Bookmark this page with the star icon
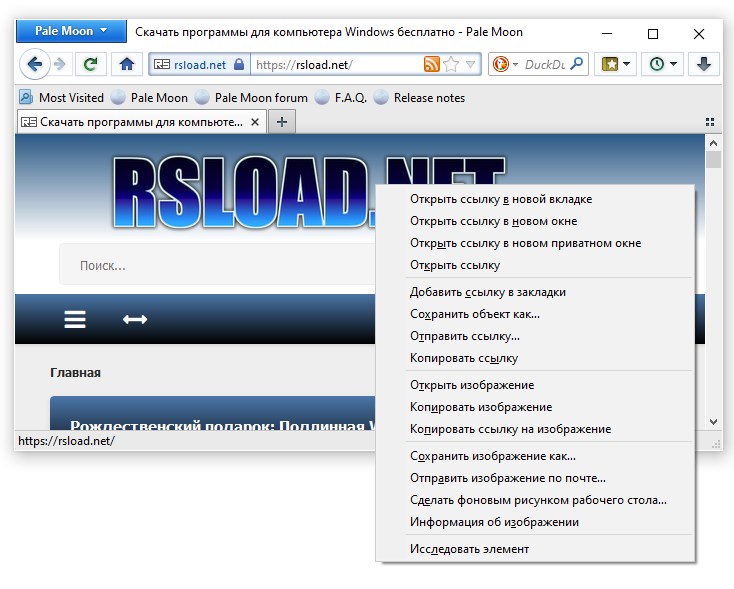Viewport: 734px width, 589px height. (451, 65)
